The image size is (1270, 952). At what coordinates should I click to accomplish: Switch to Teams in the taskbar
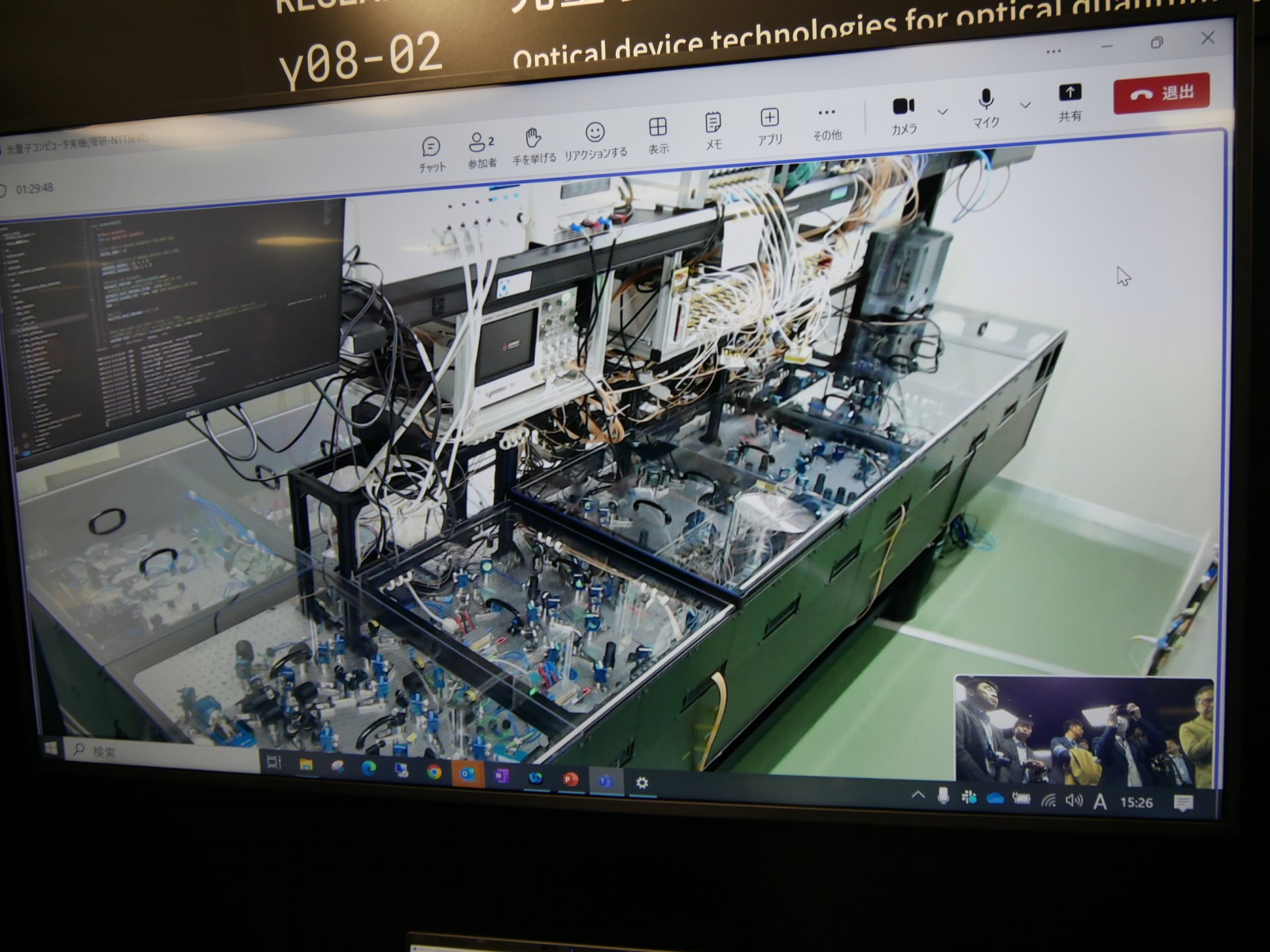[606, 782]
